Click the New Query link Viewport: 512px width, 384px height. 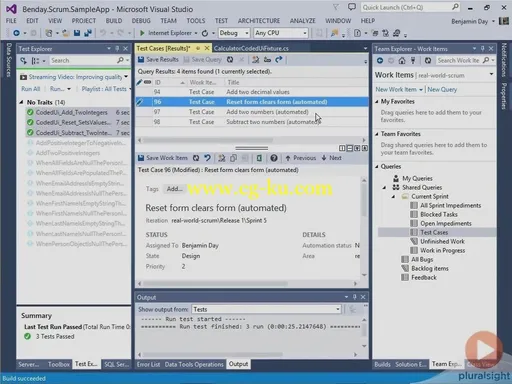(442, 89)
